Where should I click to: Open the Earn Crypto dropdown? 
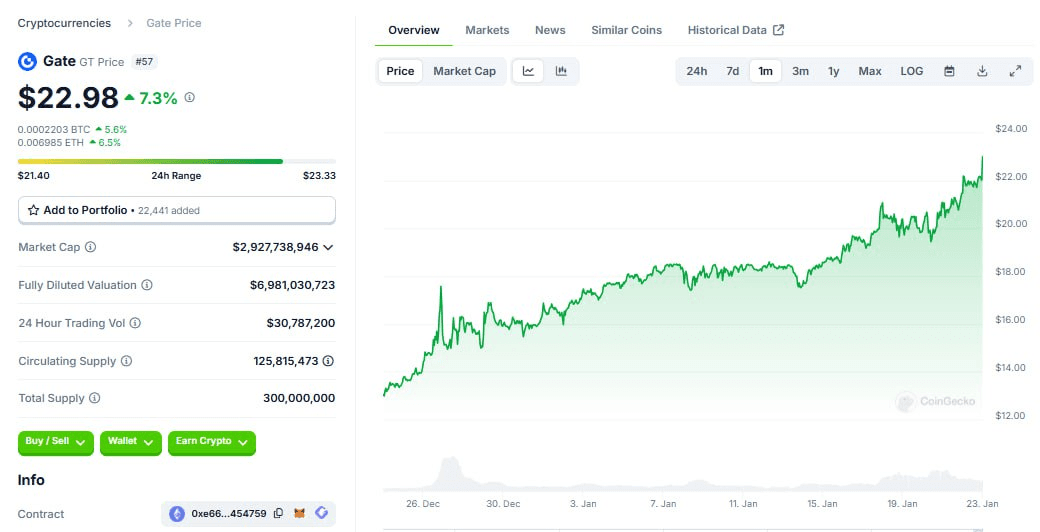(212, 442)
